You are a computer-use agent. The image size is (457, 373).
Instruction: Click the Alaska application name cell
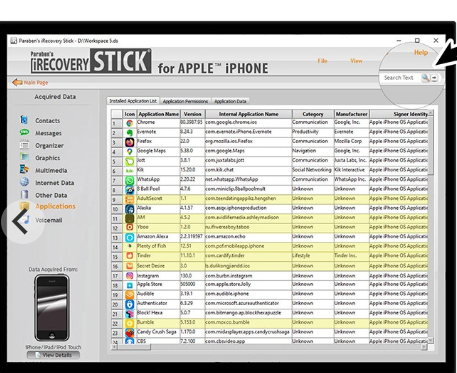[x=158, y=208]
